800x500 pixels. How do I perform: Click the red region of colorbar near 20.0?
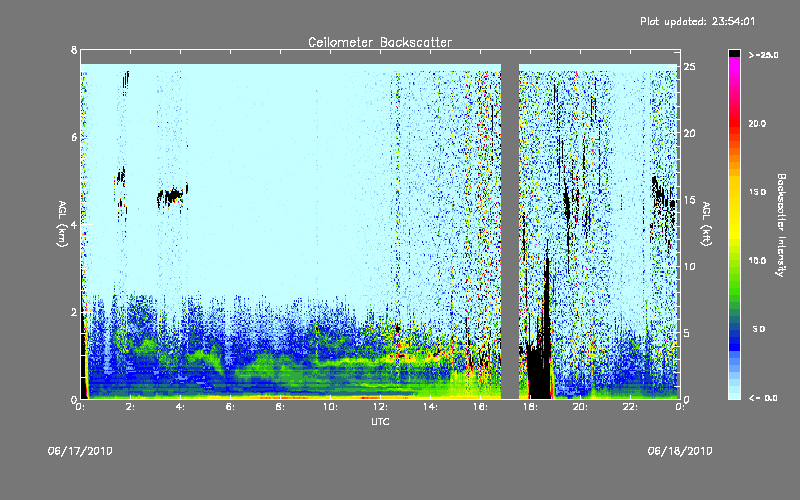(x=734, y=123)
